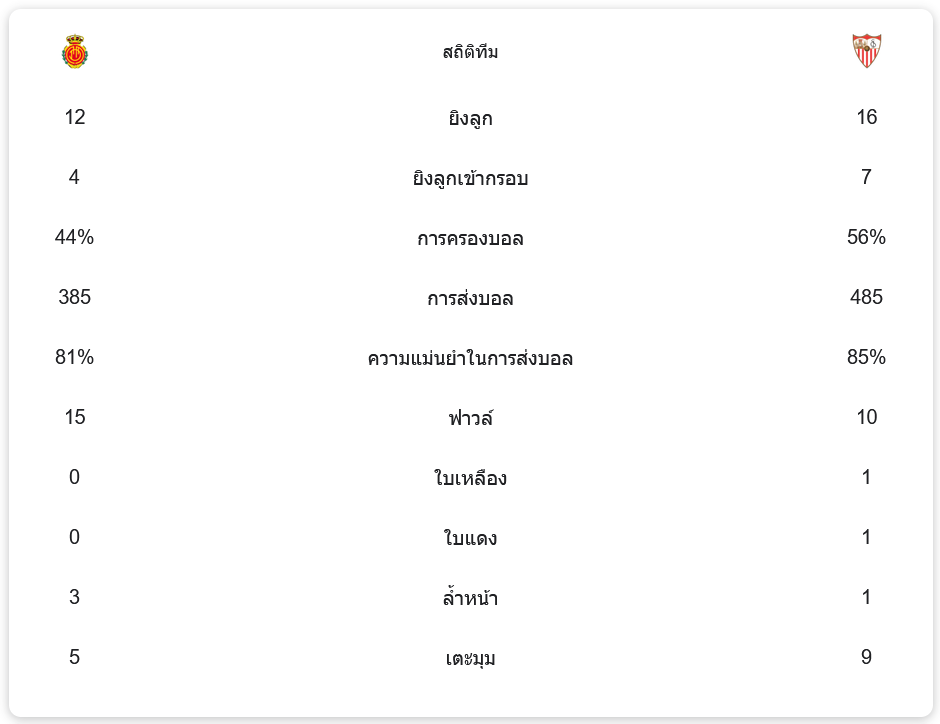
Task: Click the ล้ำหน้า offsides label
Action: point(470,598)
